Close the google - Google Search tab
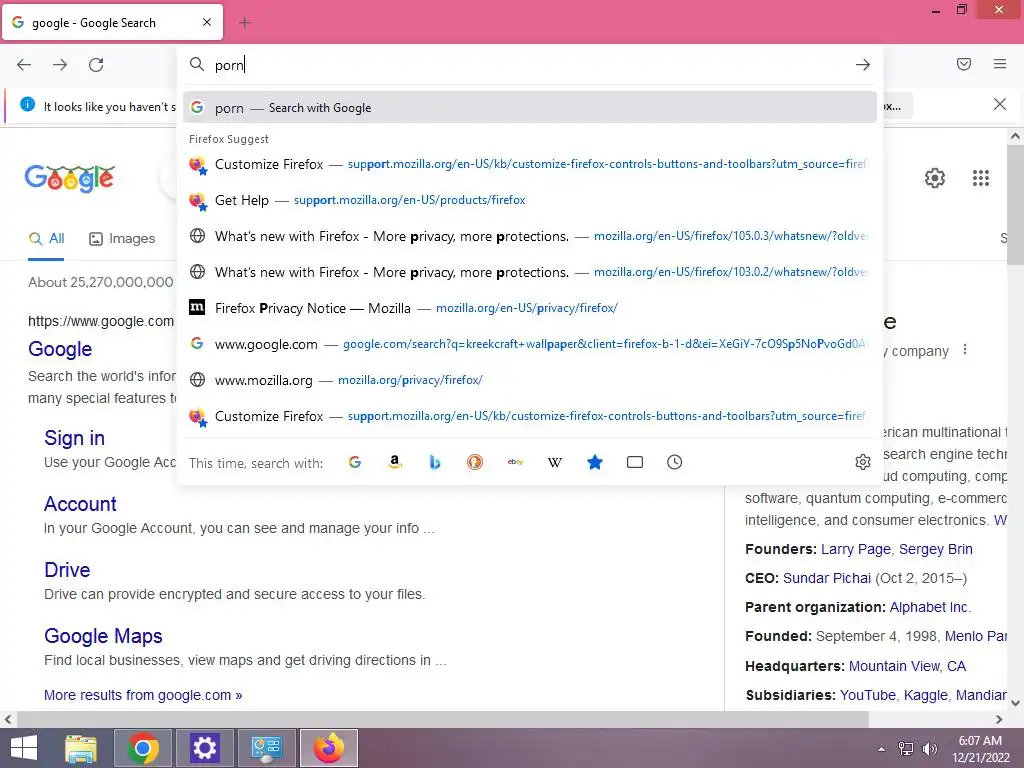Viewport: 1024px width, 768px height. click(207, 22)
